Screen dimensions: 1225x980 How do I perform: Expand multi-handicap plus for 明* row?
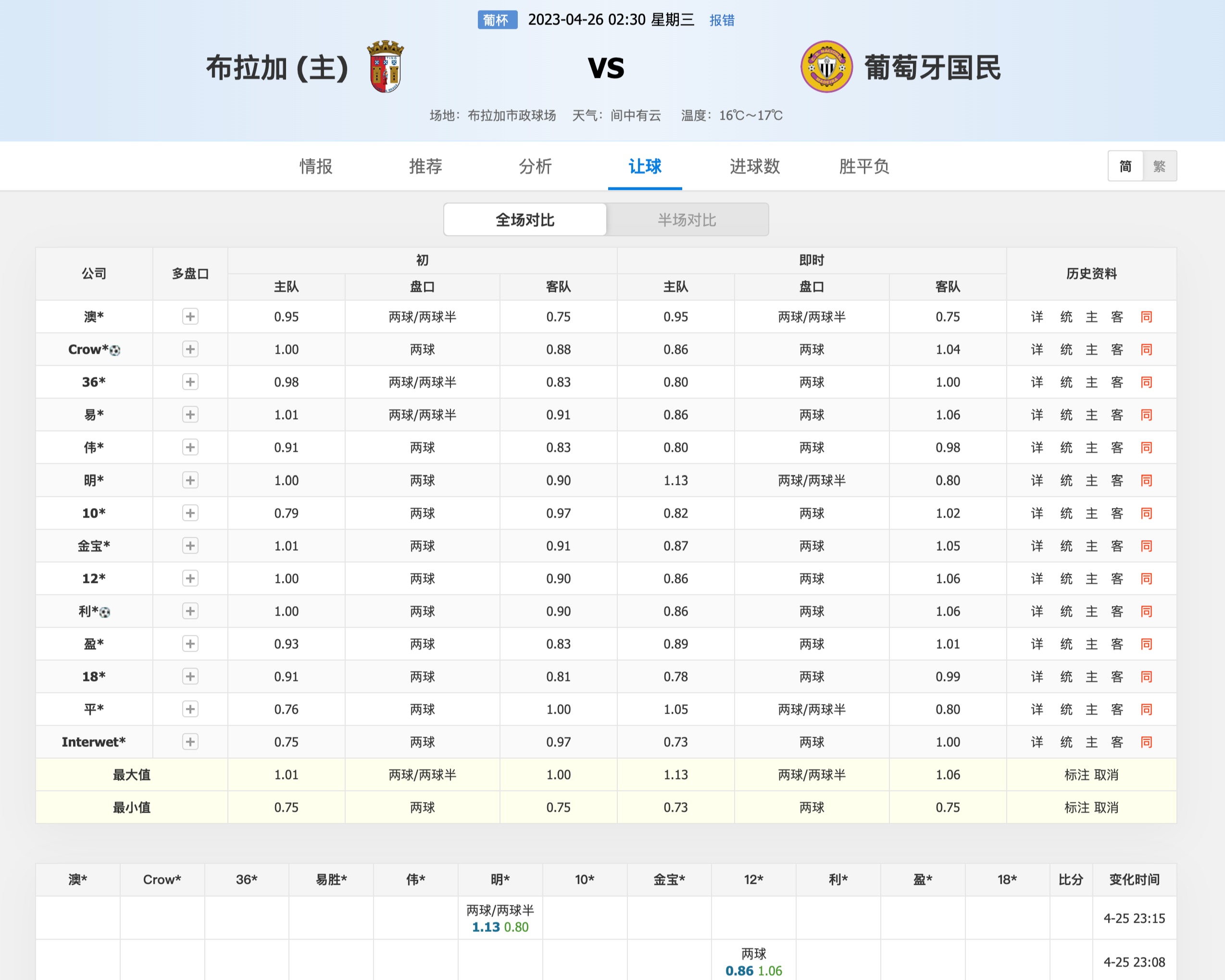point(190,480)
